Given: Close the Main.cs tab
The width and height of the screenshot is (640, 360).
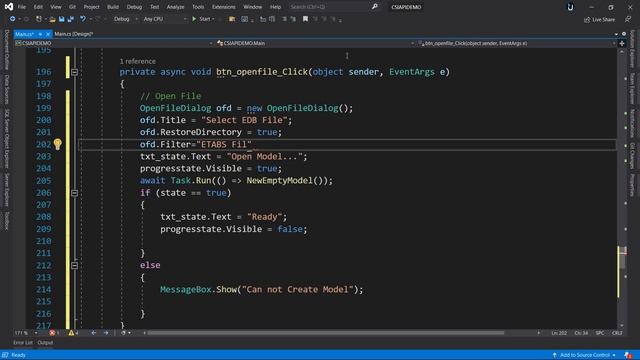Looking at the screenshot, I should [47, 34].
